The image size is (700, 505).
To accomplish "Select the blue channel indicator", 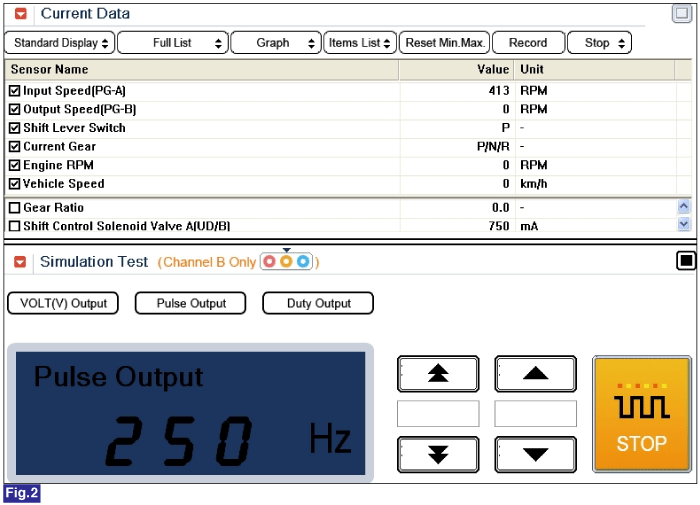I will coord(303,262).
